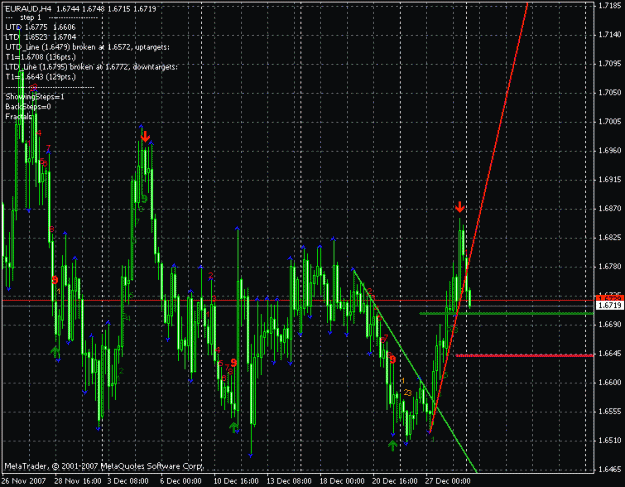This screenshot has height=487, width=625.
Task: Click the '6 Dec 00:00' time label
Action: (x=181, y=481)
